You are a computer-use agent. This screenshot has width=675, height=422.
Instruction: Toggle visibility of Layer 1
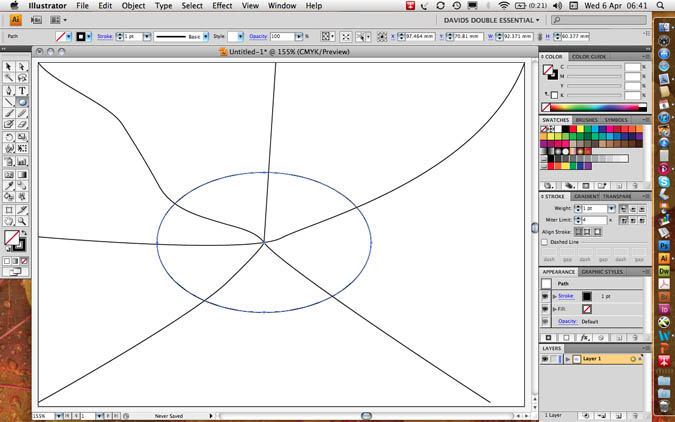(545, 358)
